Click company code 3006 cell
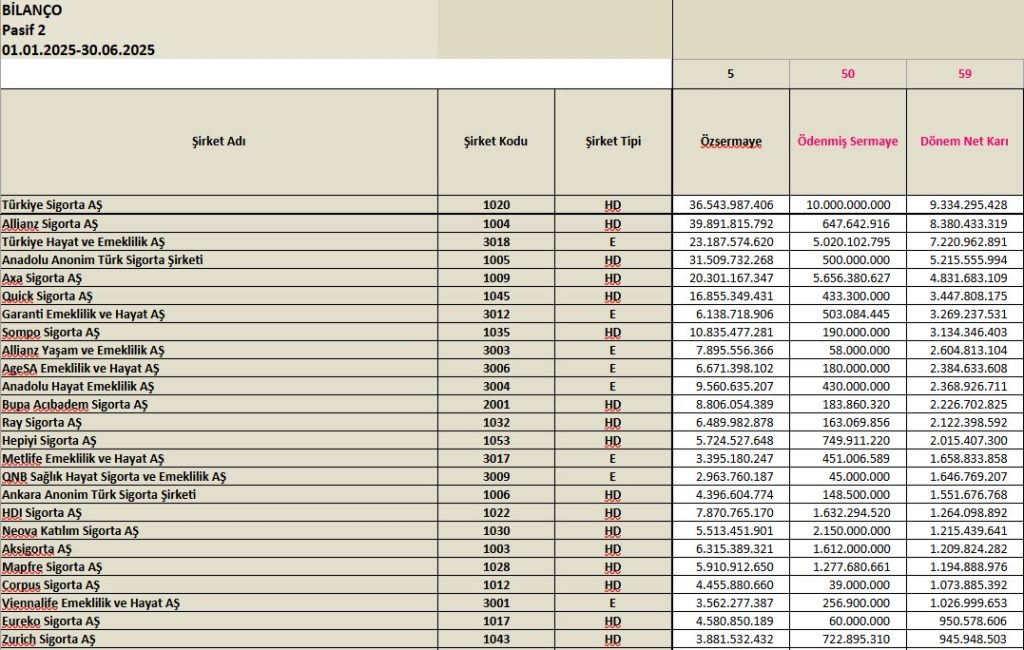The width and height of the screenshot is (1024, 650). (496, 368)
